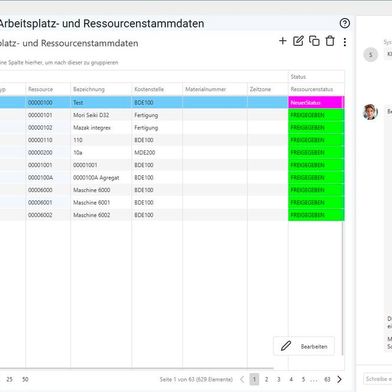Click the 0000100A Agregat description cell
Viewport: 392px width, 392px height.
pyautogui.click(x=101, y=178)
